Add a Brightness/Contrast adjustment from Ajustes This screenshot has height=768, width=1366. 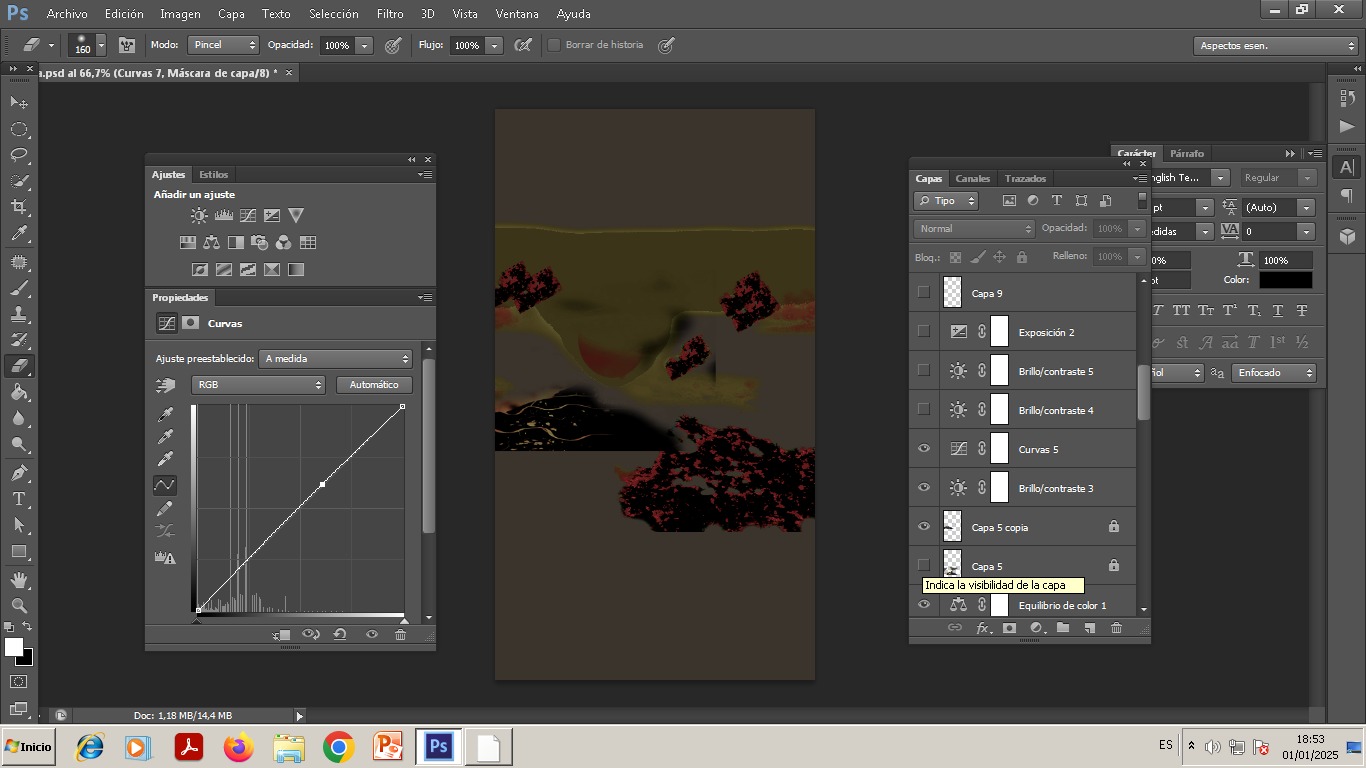(200, 216)
